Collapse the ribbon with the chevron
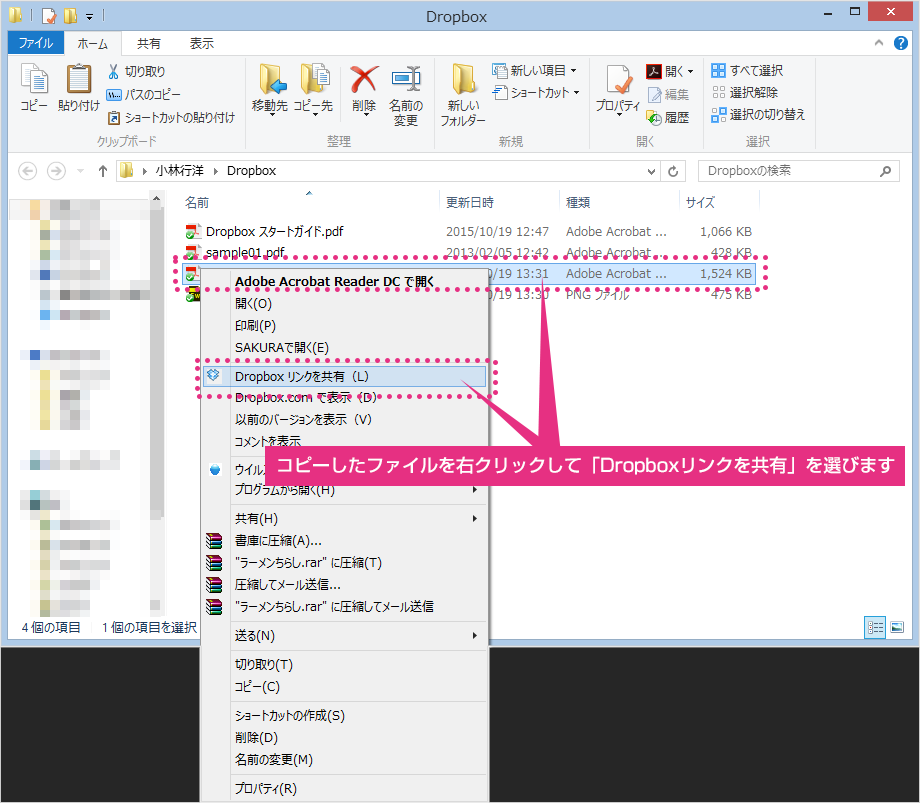Viewport: 920px width, 803px height. coord(878,43)
